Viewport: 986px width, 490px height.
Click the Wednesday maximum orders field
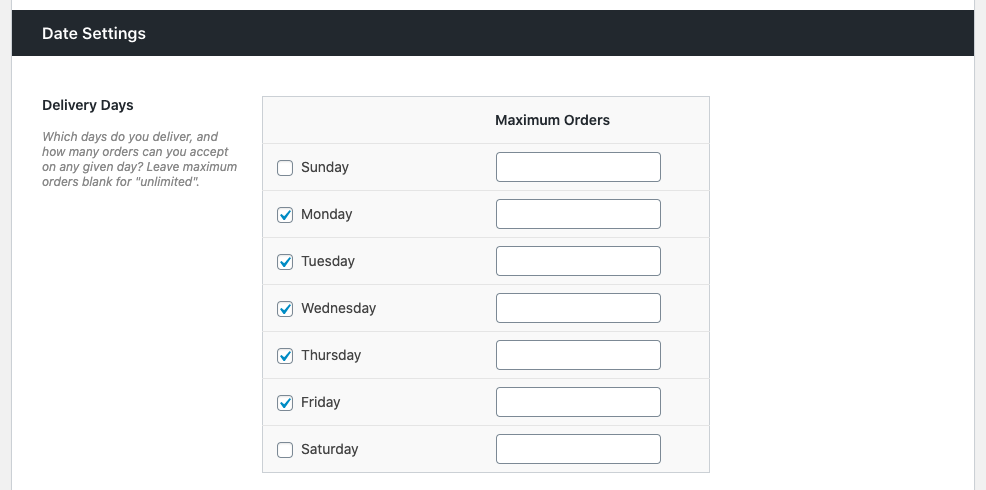click(578, 308)
